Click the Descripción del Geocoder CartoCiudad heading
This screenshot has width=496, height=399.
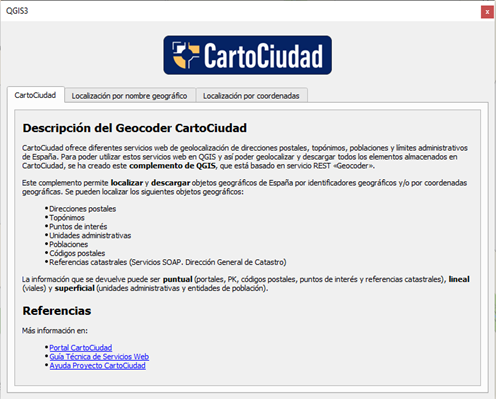tap(135, 128)
